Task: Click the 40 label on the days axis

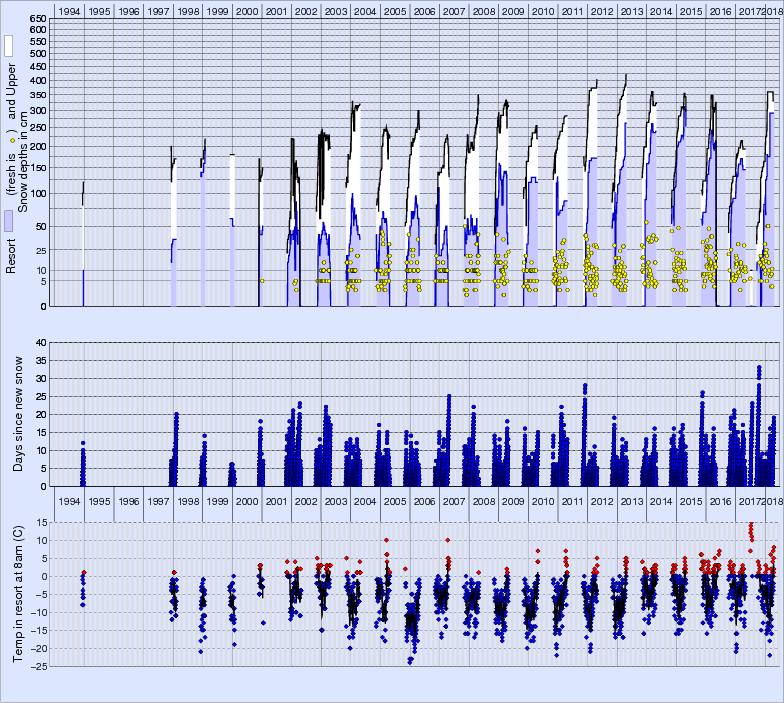Action: point(41,343)
